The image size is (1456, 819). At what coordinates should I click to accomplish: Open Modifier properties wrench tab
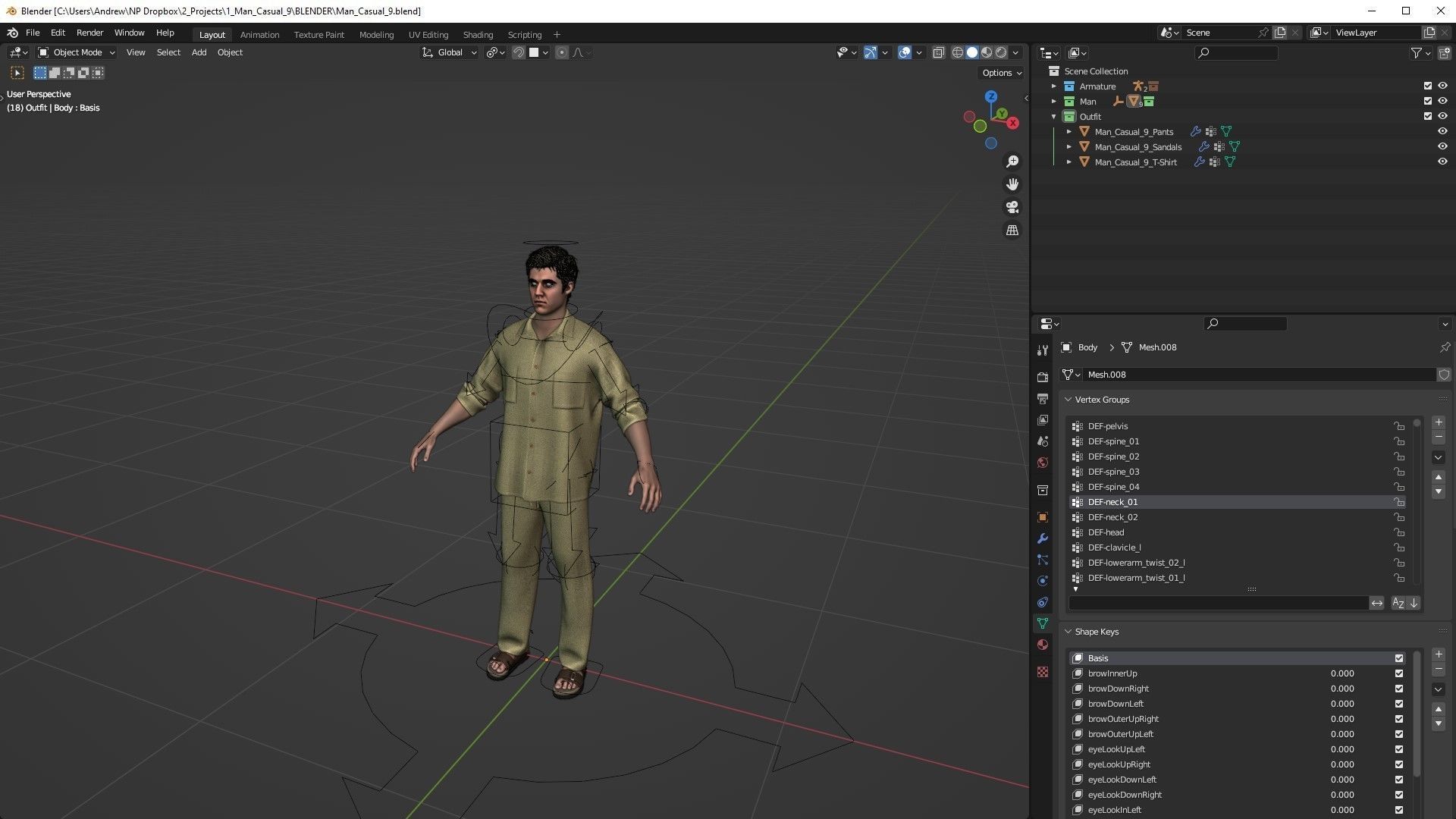(x=1043, y=538)
